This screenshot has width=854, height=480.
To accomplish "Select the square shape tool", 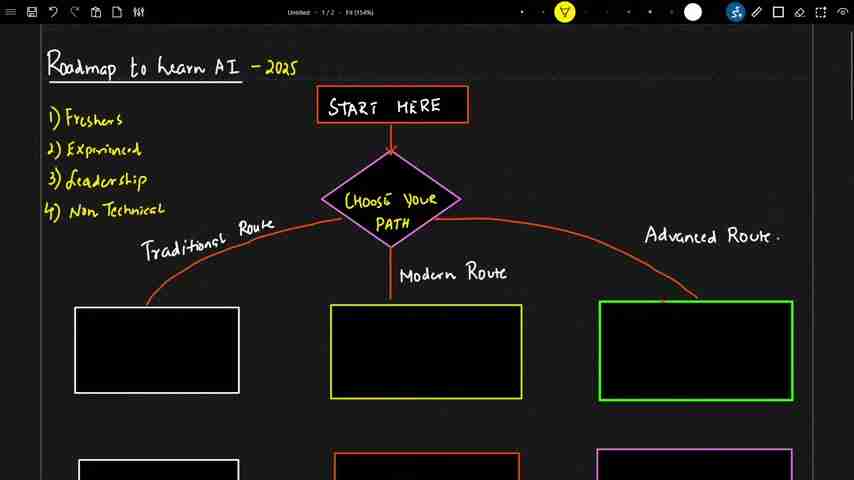I will click(x=778, y=12).
